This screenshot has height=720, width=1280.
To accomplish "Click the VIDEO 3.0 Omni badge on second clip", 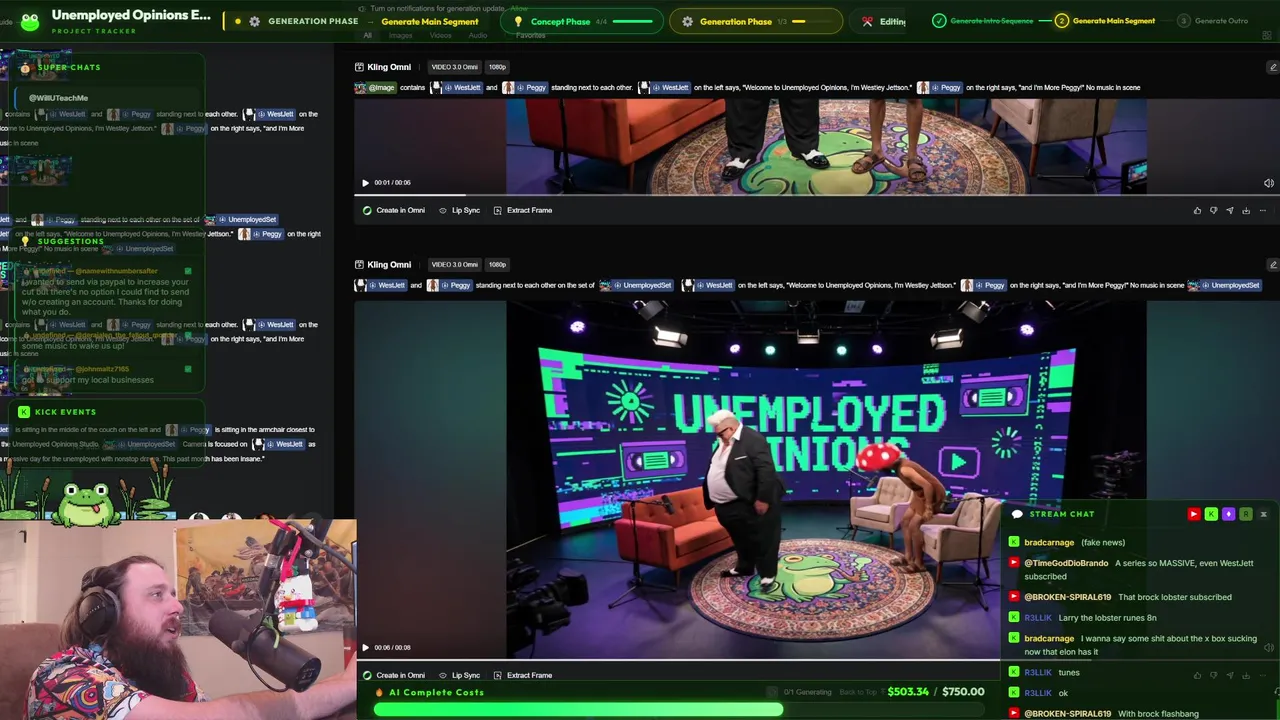I will [x=454, y=265].
